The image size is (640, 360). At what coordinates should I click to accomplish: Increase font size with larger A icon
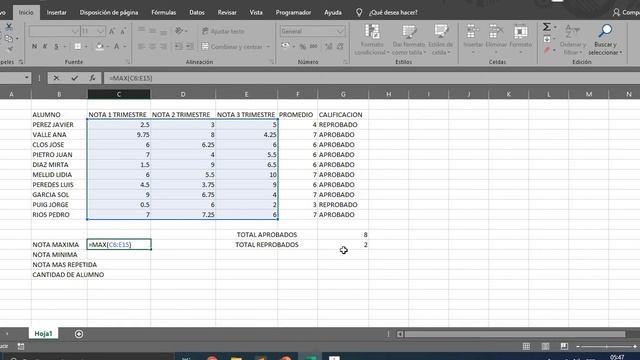[x=112, y=31]
